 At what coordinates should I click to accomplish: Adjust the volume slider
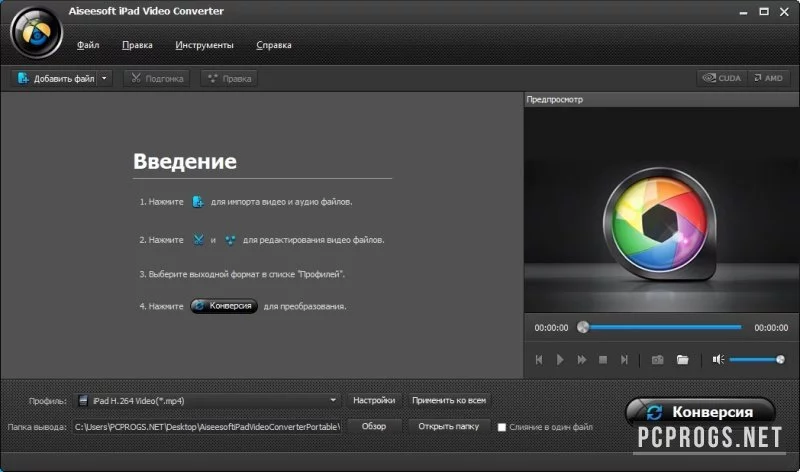[x=757, y=360]
